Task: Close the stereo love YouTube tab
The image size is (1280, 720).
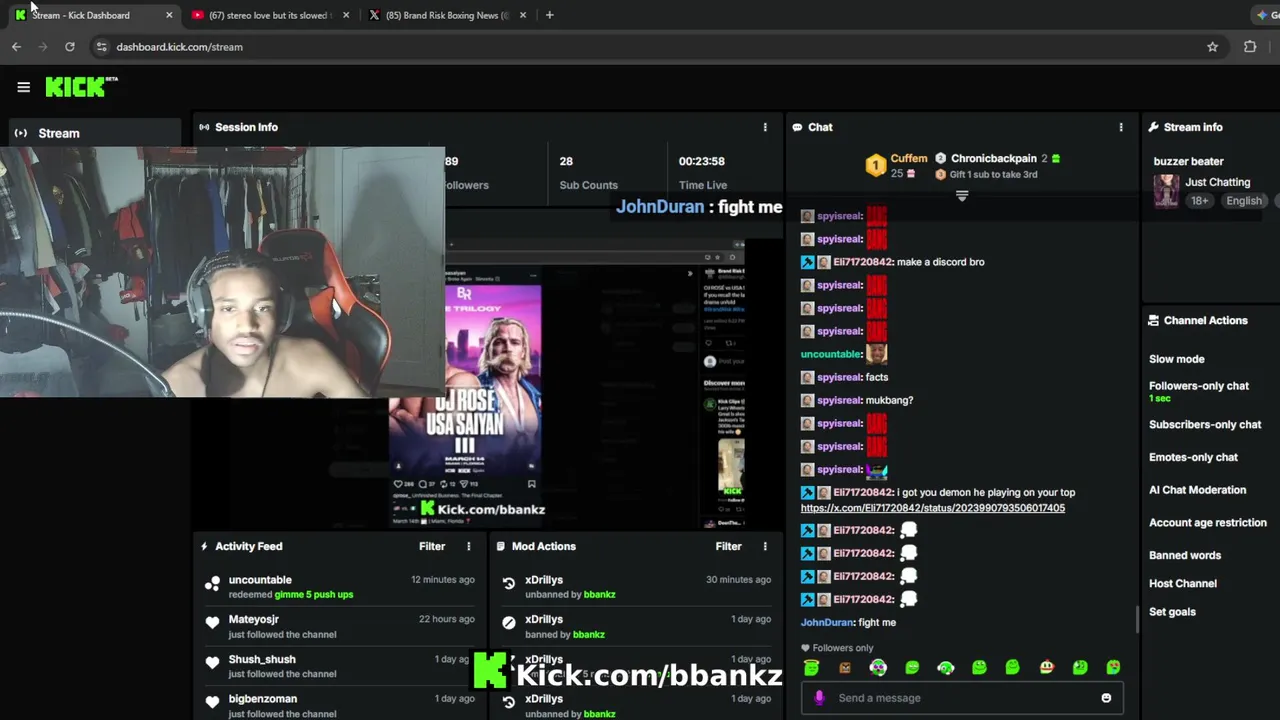Action: coord(346,15)
